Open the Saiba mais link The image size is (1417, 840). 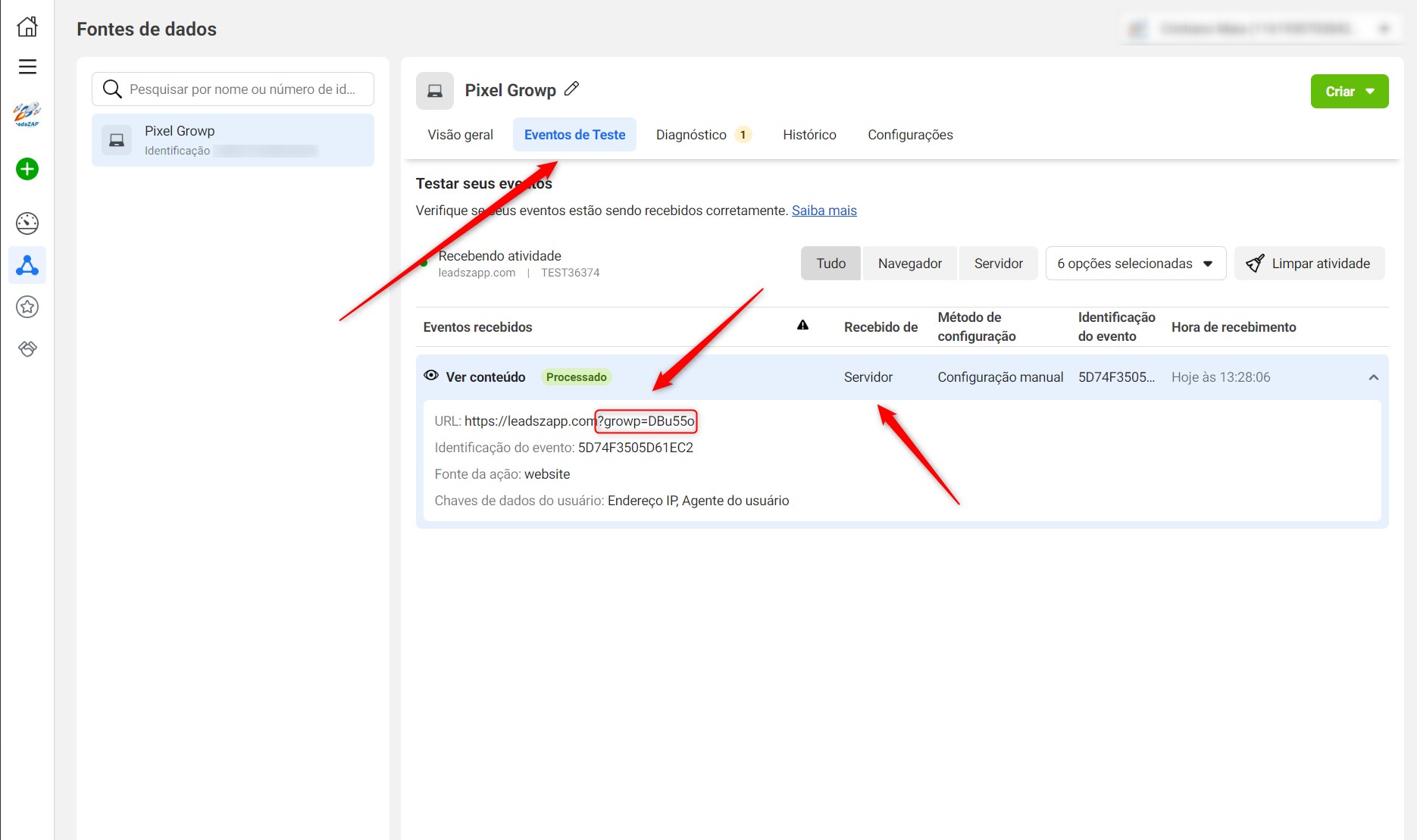click(x=824, y=211)
